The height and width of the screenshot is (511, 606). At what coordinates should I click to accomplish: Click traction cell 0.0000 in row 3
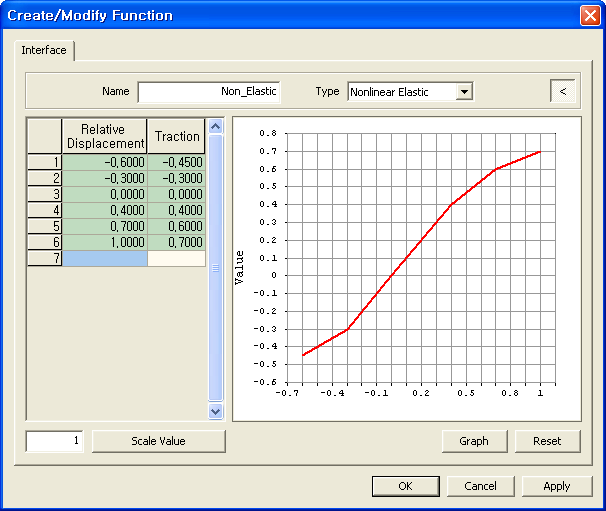176,194
